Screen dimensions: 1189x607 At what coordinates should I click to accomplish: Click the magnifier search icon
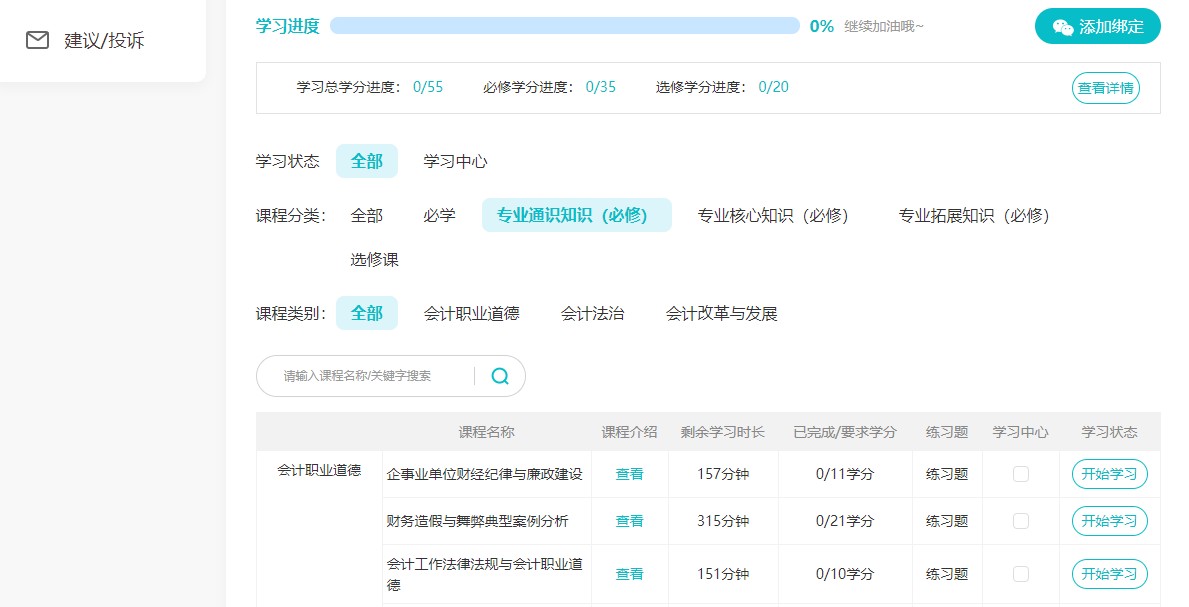click(x=500, y=376)
